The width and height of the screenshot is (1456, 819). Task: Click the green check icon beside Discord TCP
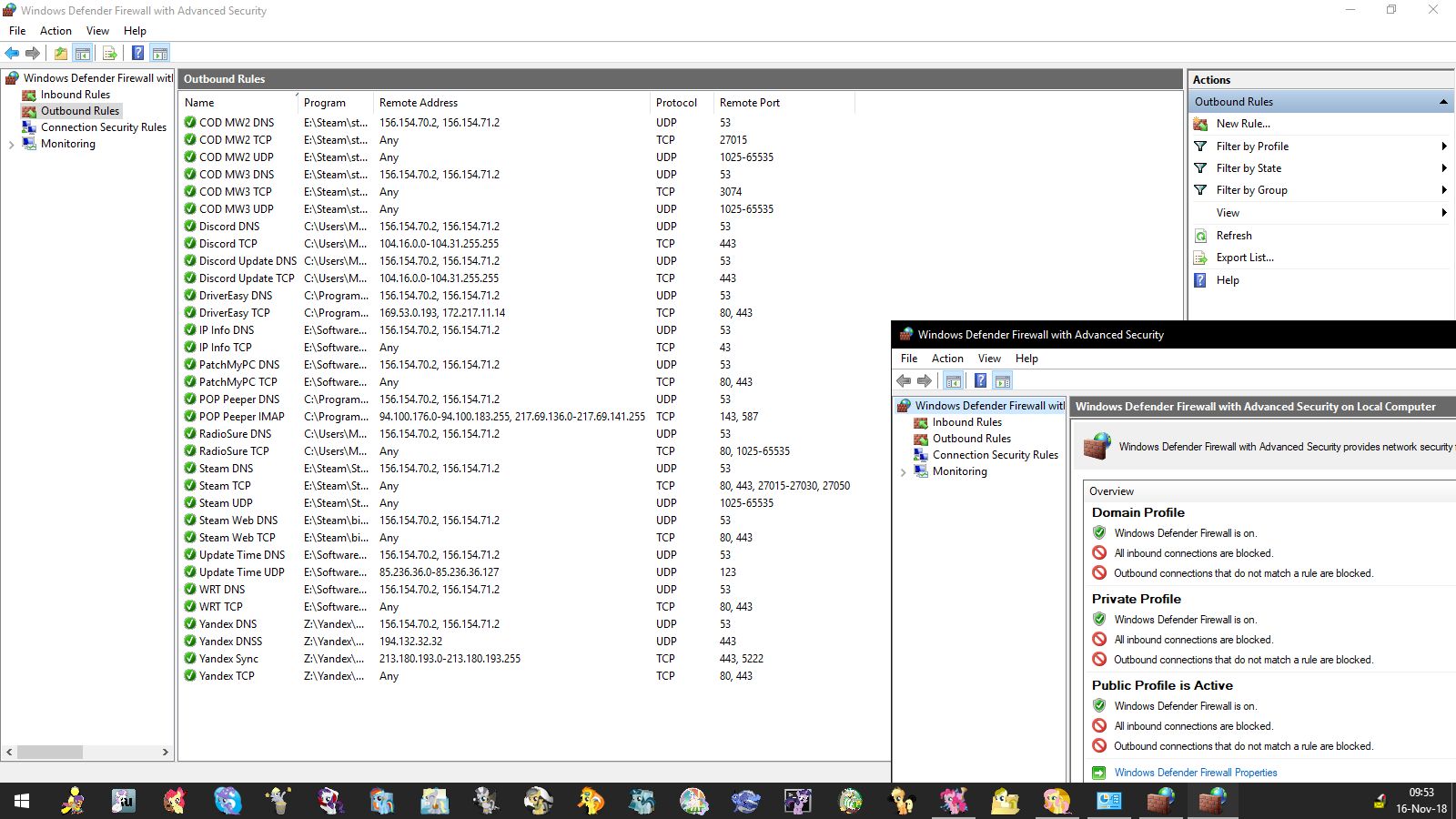click(190, 244)
